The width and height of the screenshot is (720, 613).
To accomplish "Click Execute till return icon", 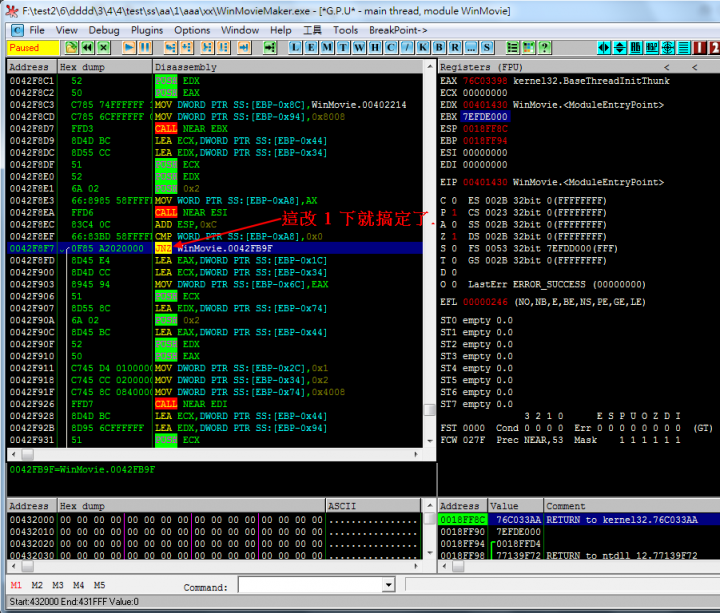I will click(244, 47).
